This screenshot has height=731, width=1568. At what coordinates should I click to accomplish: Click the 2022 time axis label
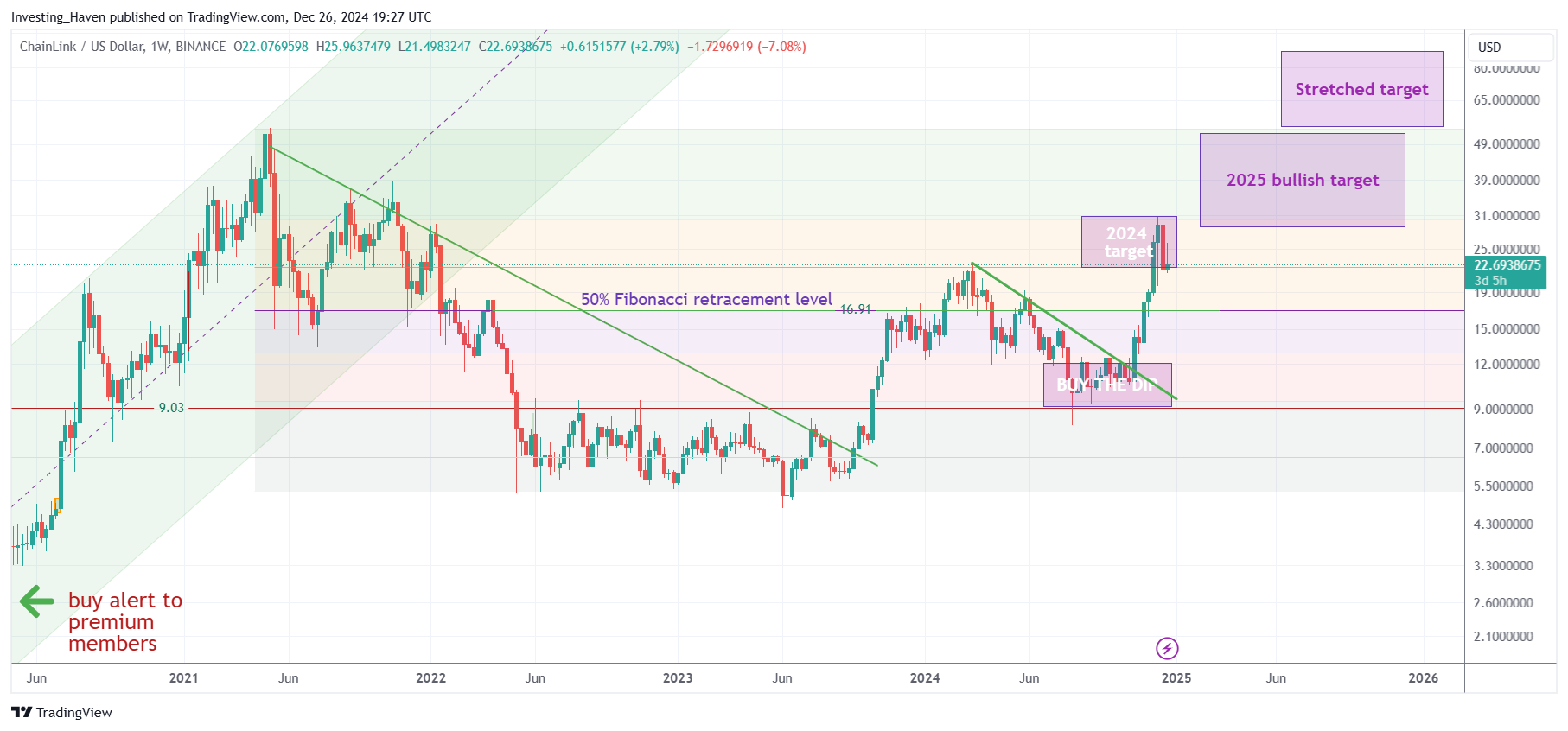pyautogui.click(x=430, y=677)
